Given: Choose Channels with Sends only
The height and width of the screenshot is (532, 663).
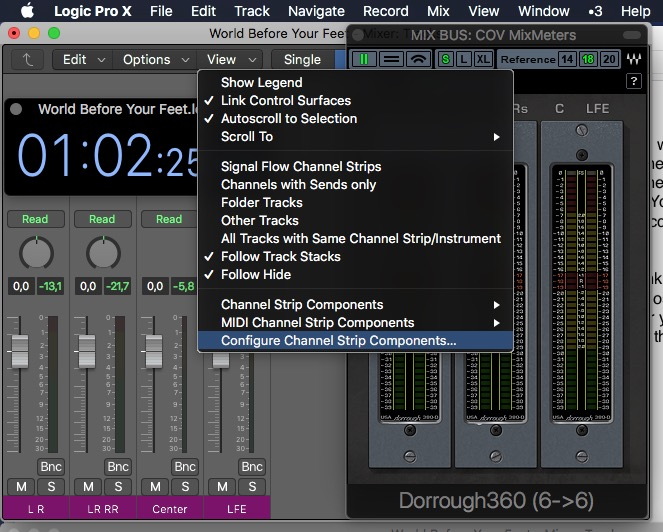Looking at the screenshot, I should tap(355, 185).
